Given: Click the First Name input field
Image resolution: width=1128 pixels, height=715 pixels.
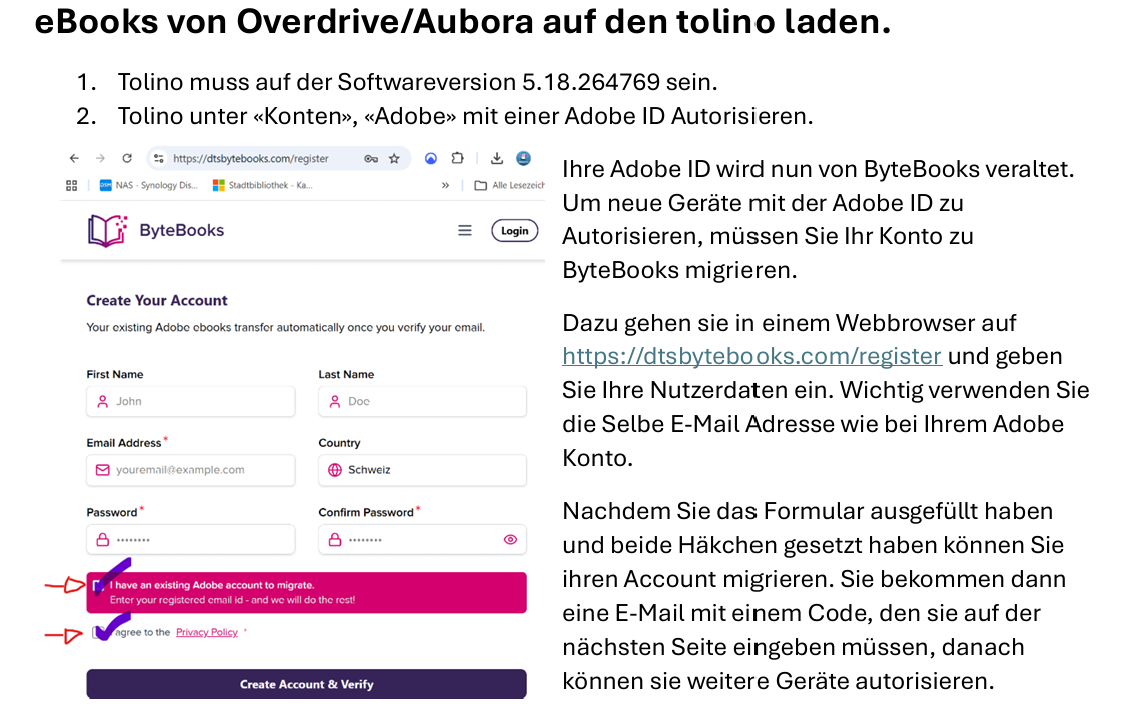Looking at the screenshot, I should click(x=191, y=401).
